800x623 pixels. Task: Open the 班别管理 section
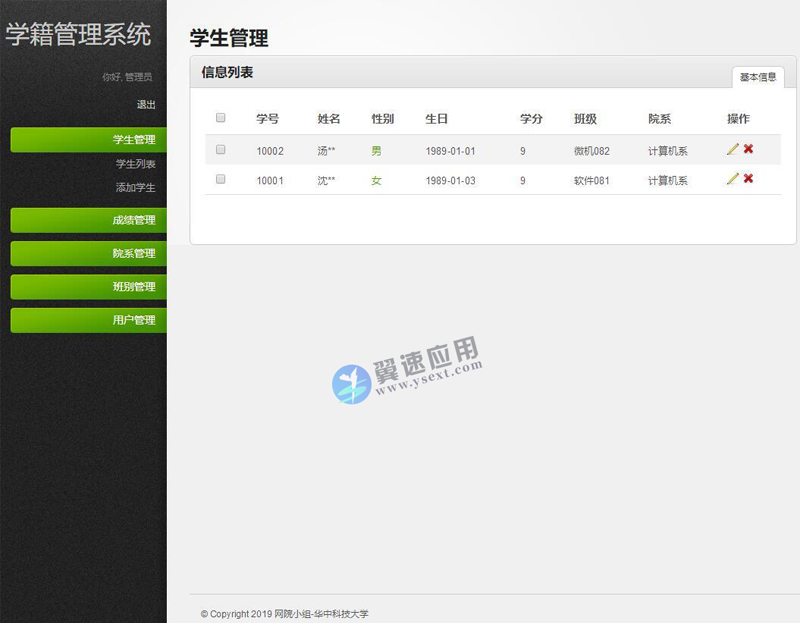[87, 287]
